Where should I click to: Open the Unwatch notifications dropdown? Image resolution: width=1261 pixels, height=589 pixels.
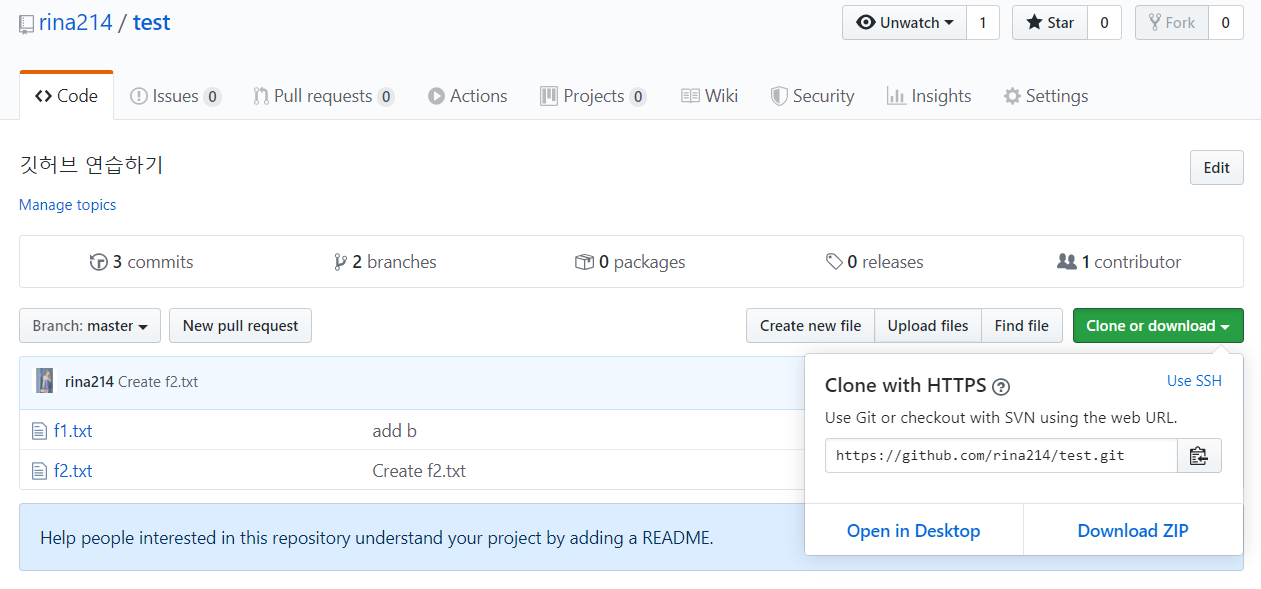905,23
